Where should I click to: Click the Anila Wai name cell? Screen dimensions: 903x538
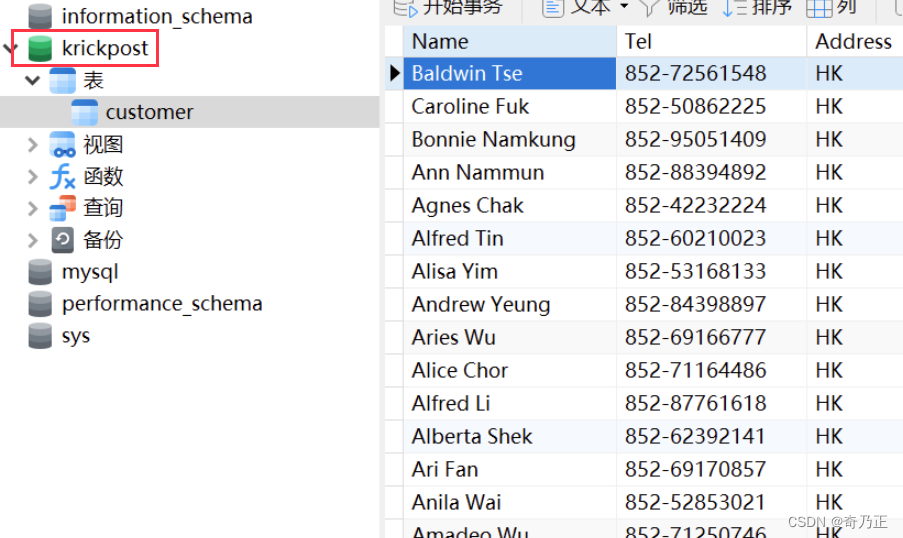(510, 502)
